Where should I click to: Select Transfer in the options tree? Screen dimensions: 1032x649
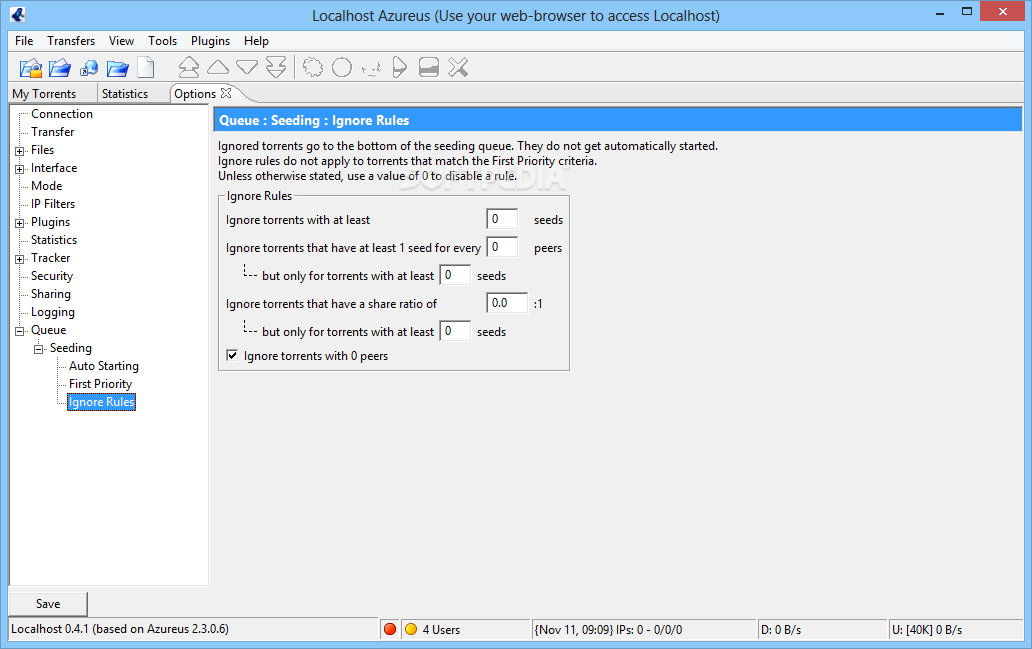coord(53,132)
